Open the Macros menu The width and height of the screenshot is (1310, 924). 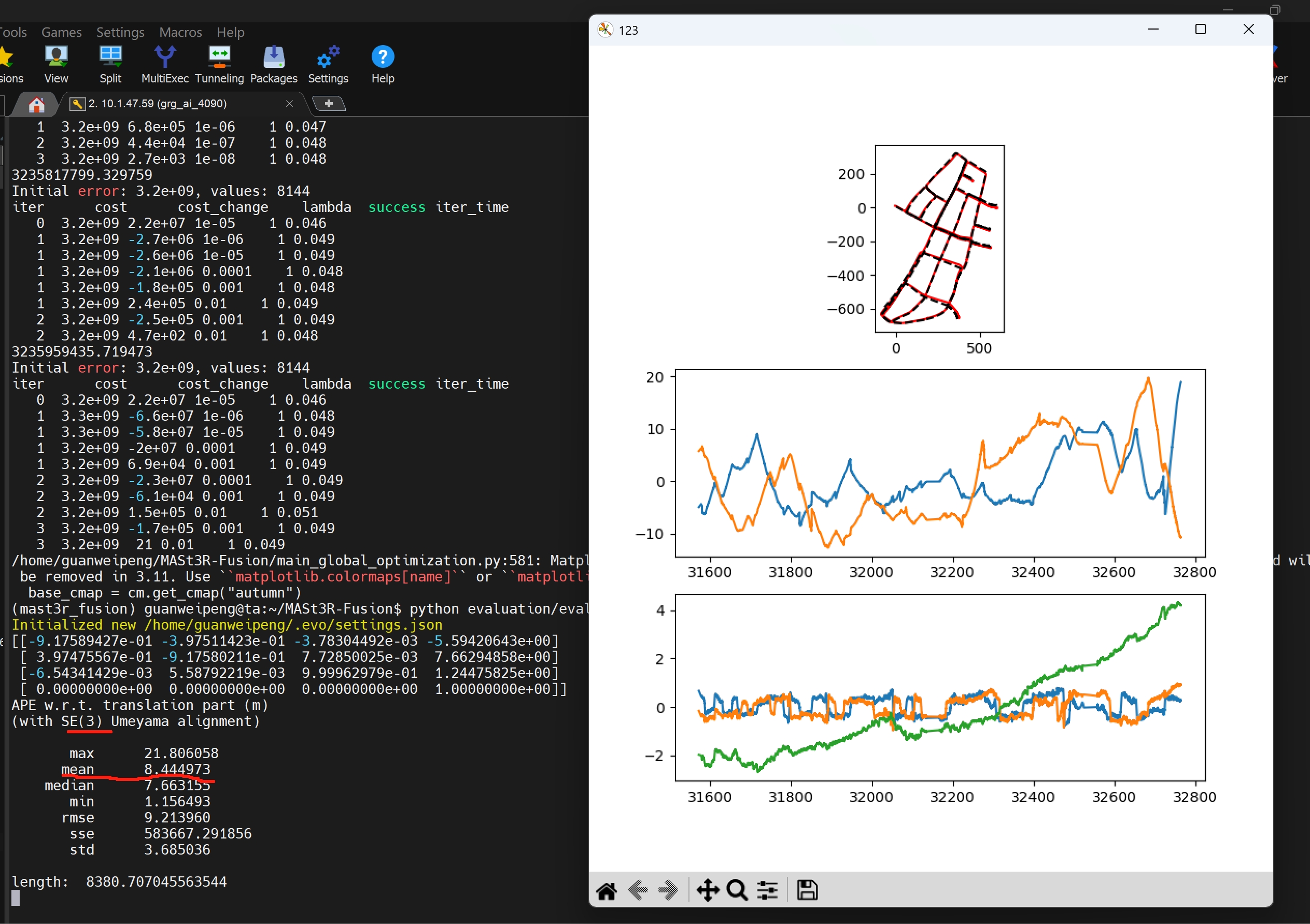click(180, 32)
